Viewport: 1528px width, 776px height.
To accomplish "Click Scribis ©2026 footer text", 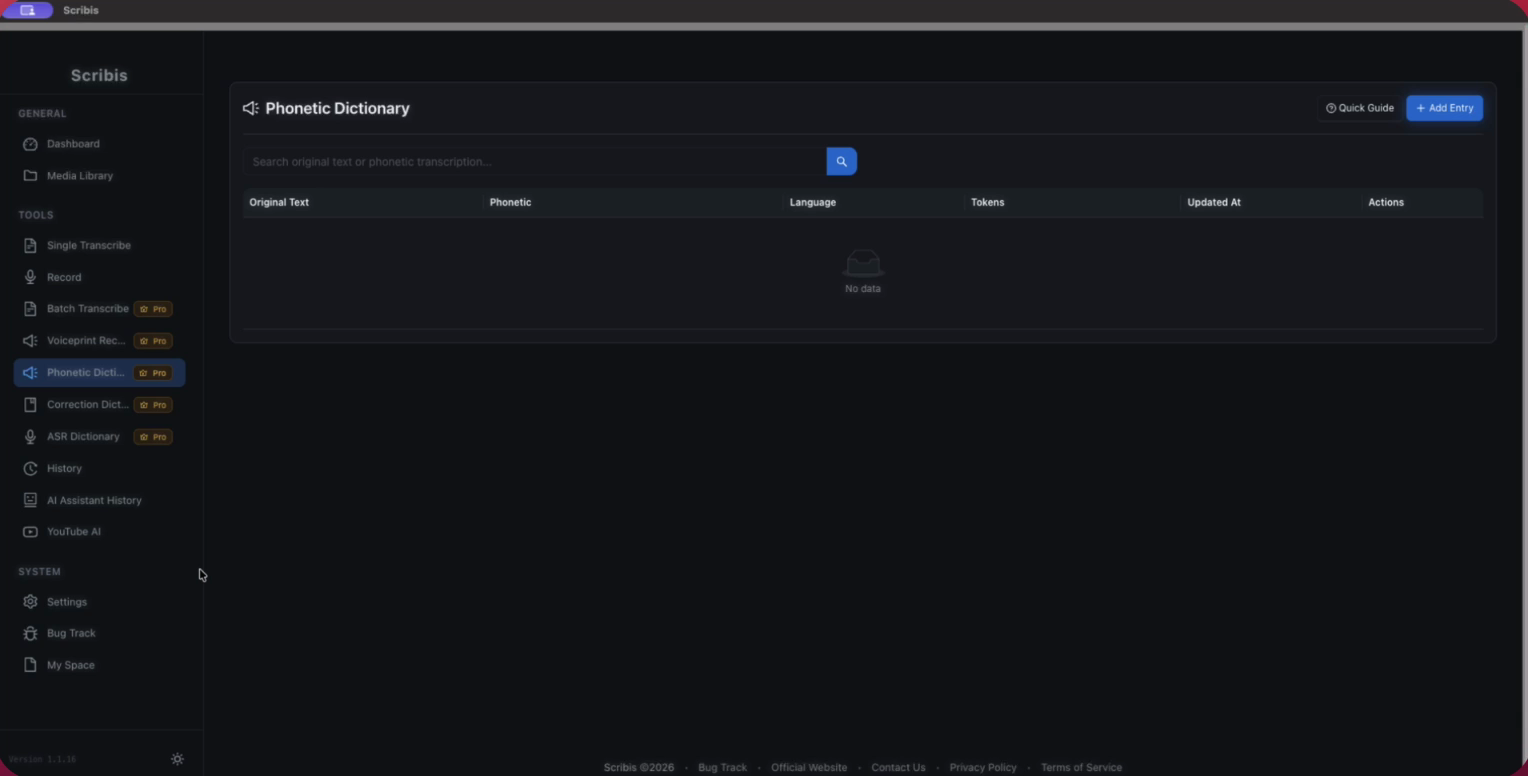I will pos(639,768).
